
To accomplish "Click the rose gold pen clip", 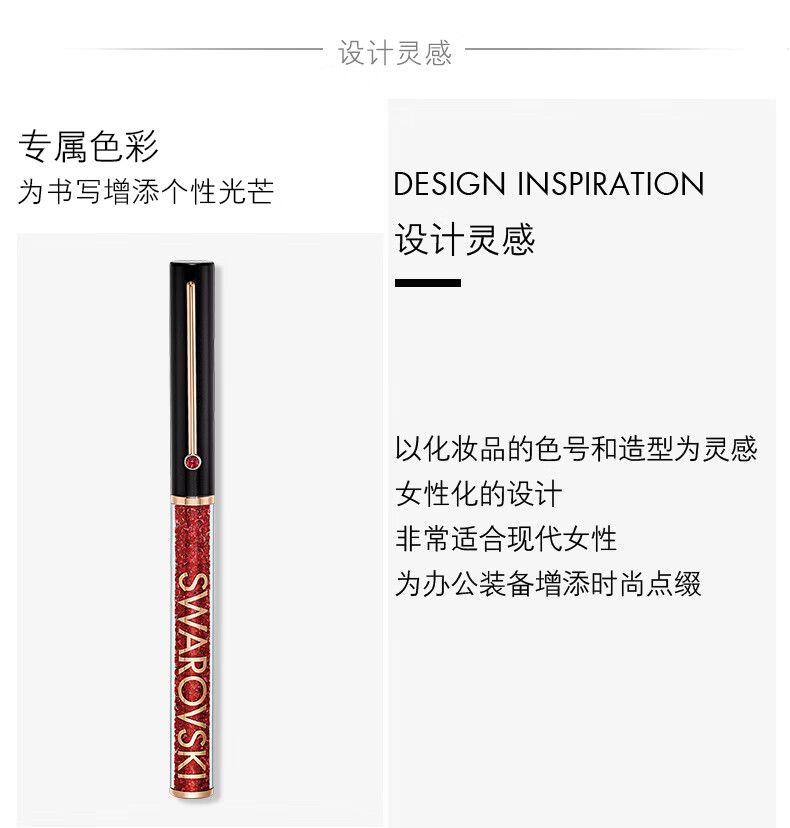I will click(x=191, y=369).
